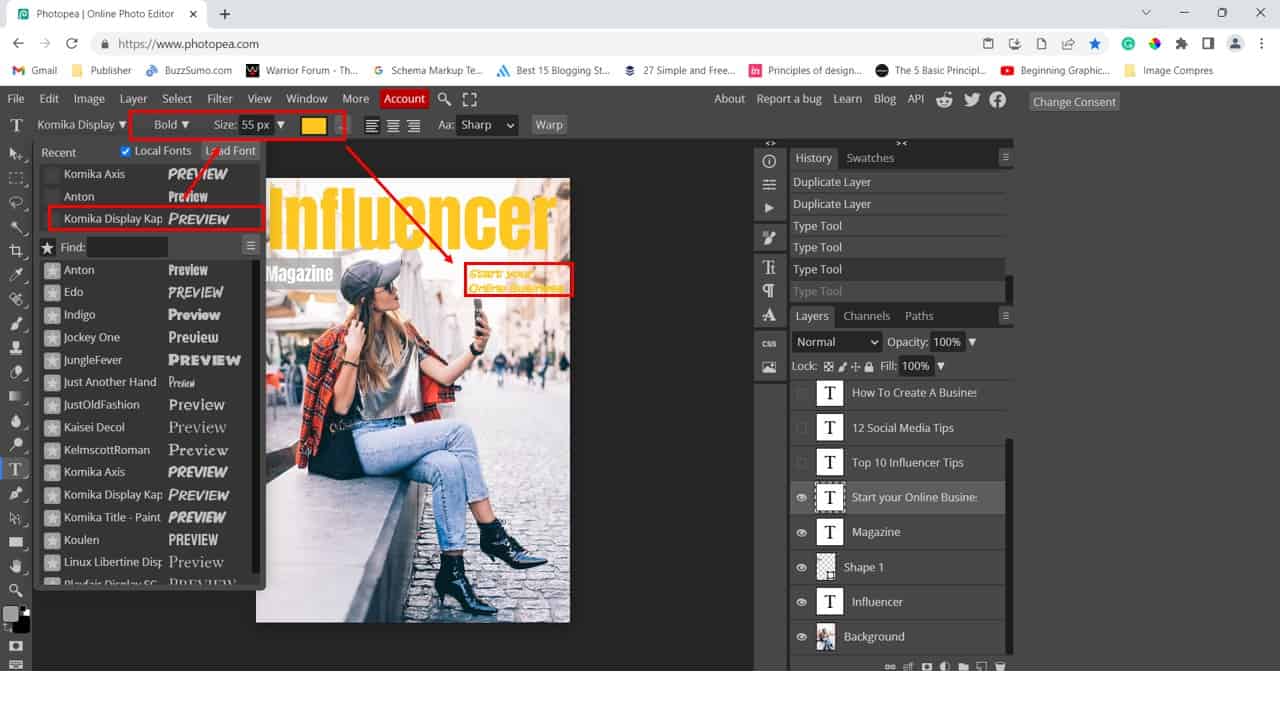
Task: Open the Sharp anti-aliasing dropdown
Action: (487, 125)
